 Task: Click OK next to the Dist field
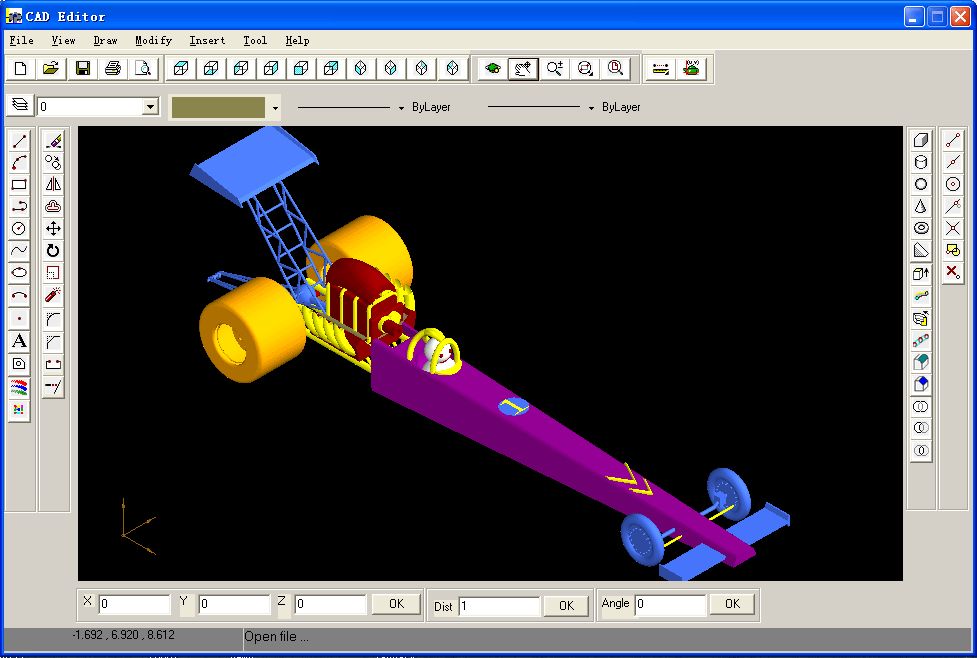tap(566, 605)
